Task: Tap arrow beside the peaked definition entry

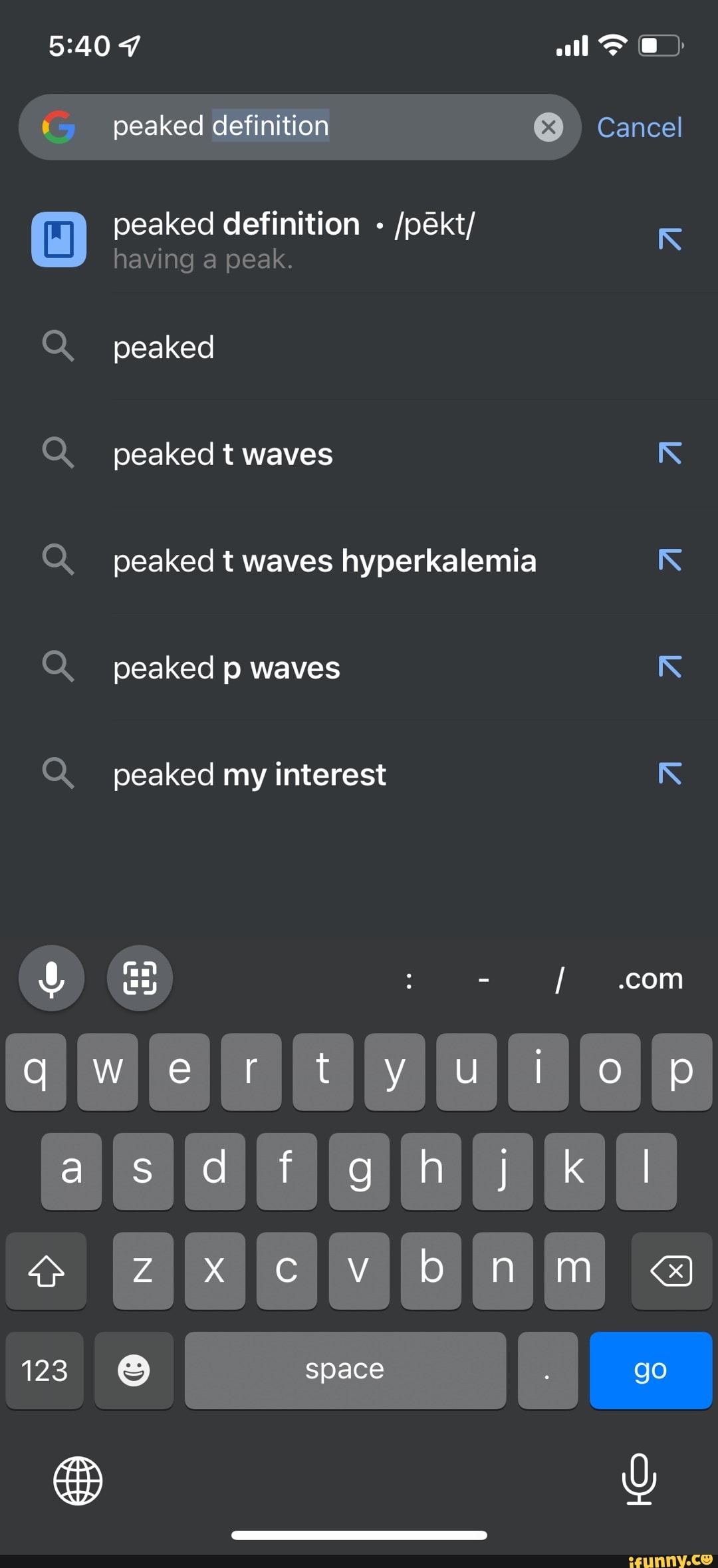Action: click(671, 239)
